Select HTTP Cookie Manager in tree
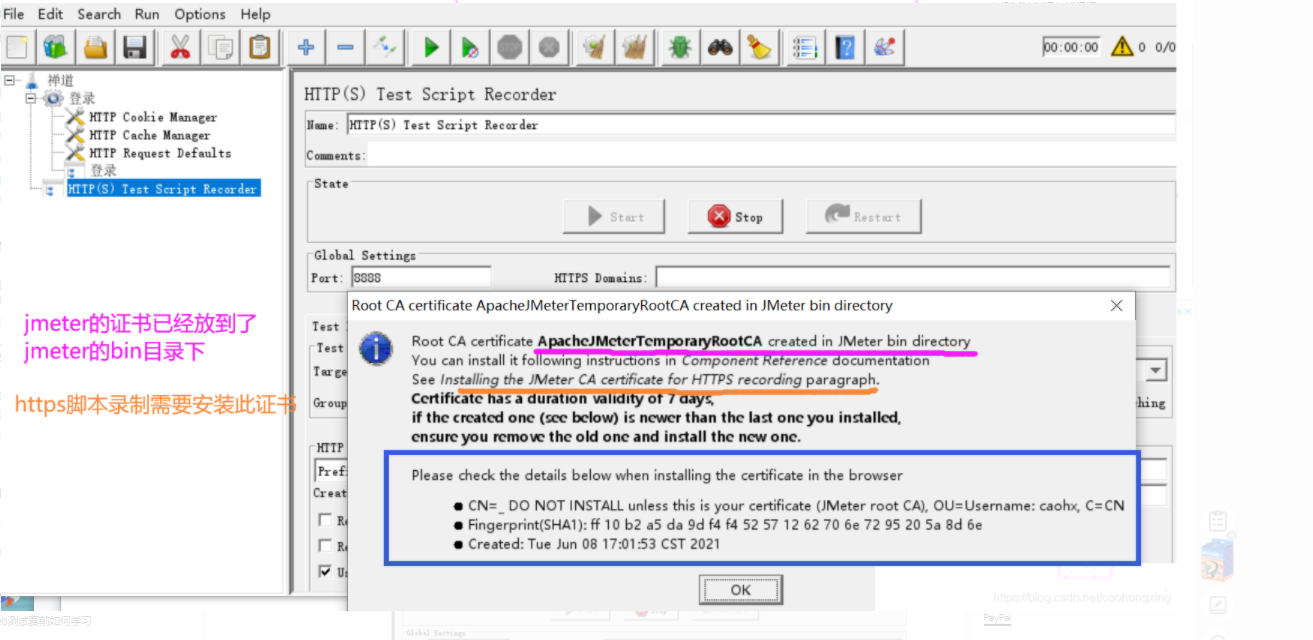Image resolution: width=1313 pixels, height=640 pixels. [x=152, y=117]
